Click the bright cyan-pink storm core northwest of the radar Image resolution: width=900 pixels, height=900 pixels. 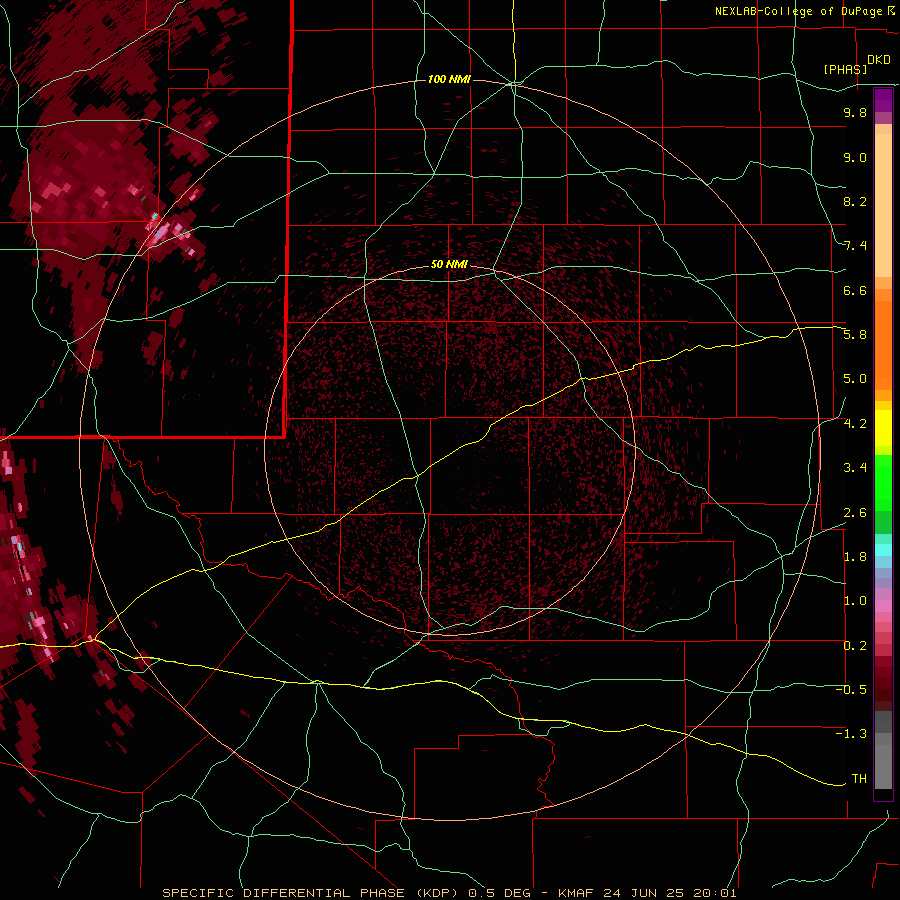click(x=162, y=231)
